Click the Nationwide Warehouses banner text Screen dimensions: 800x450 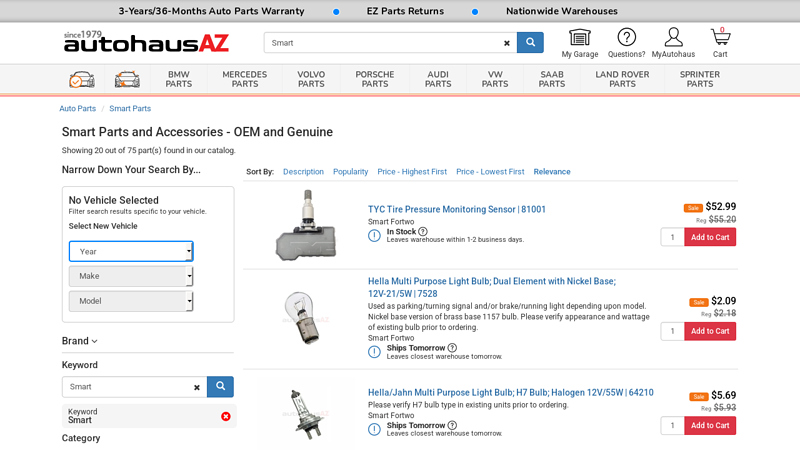click(x=562, y=11)
